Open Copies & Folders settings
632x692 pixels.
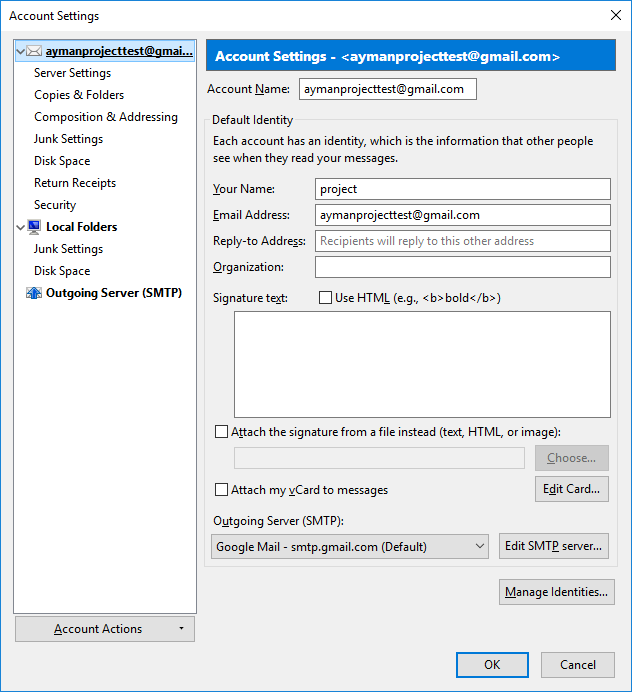coord(79,95)
